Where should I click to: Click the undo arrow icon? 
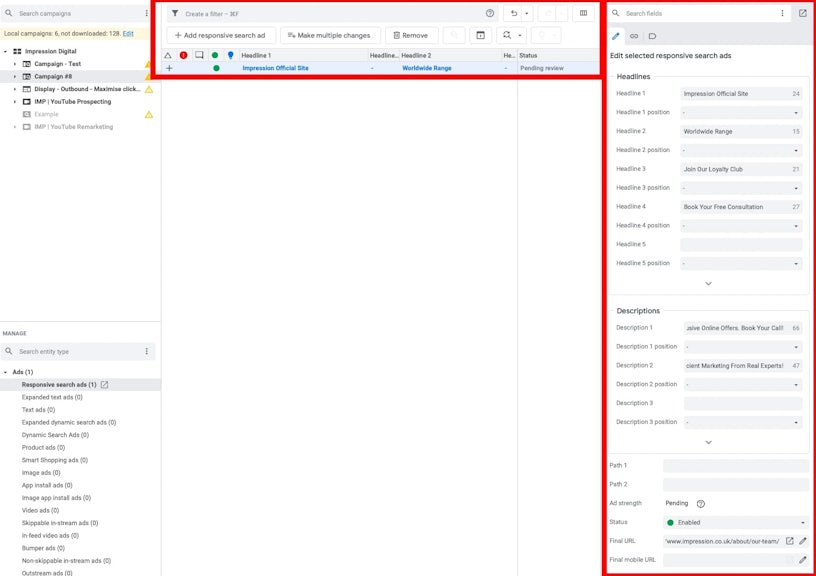tap(513, 14)
